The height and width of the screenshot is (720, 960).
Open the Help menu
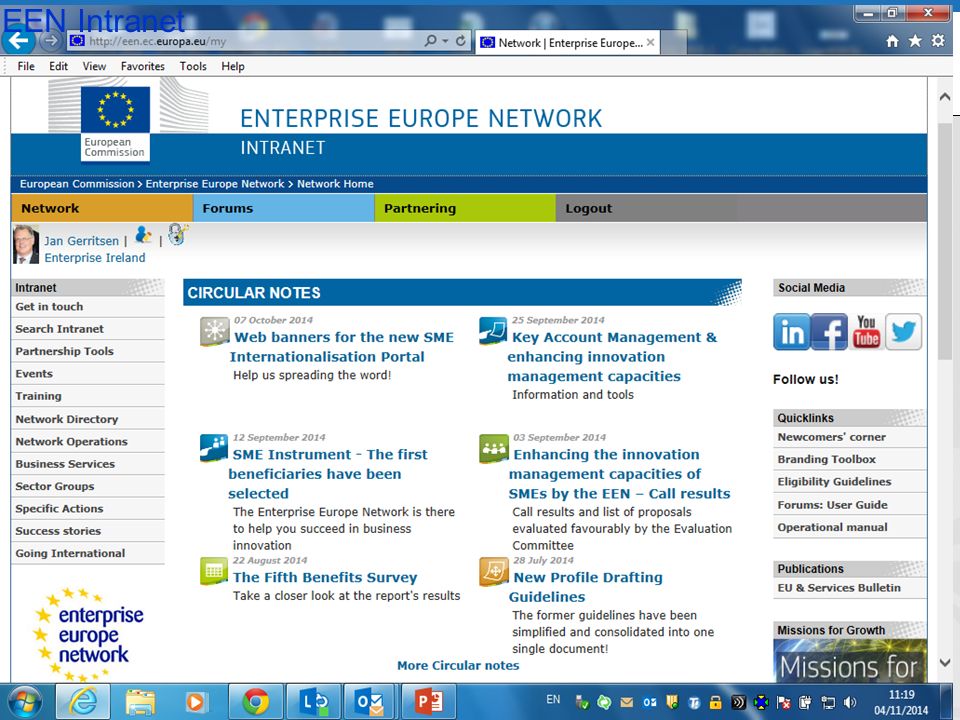coord(233,66)
